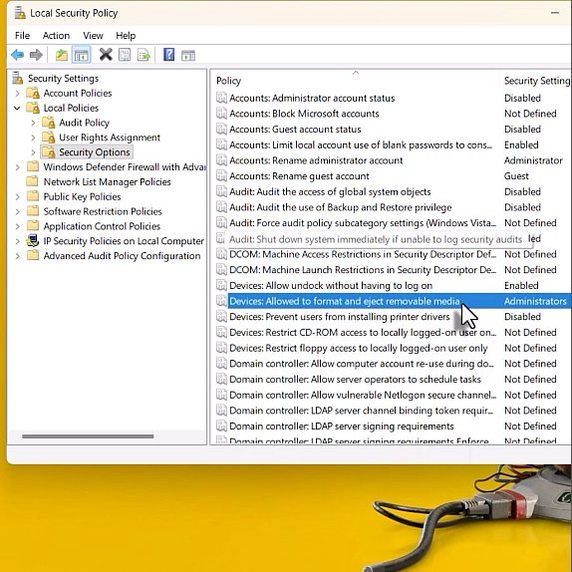Image resolution: width=572 pixels, height=572 pixels.
Task: Click the left pane horizontal scrollbar
Action: pos(88,436)
